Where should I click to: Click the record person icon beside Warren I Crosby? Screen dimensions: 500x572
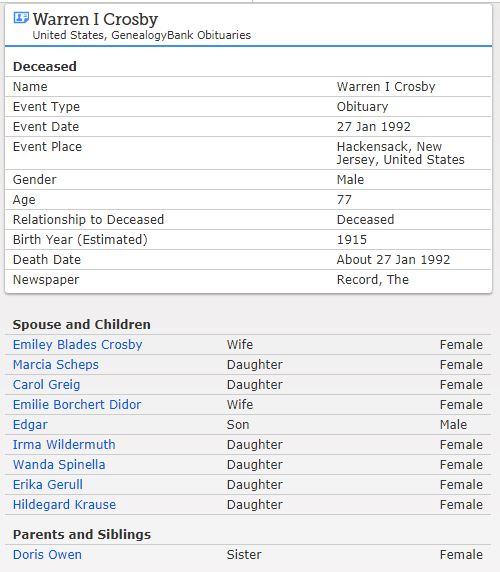(21, 18)
